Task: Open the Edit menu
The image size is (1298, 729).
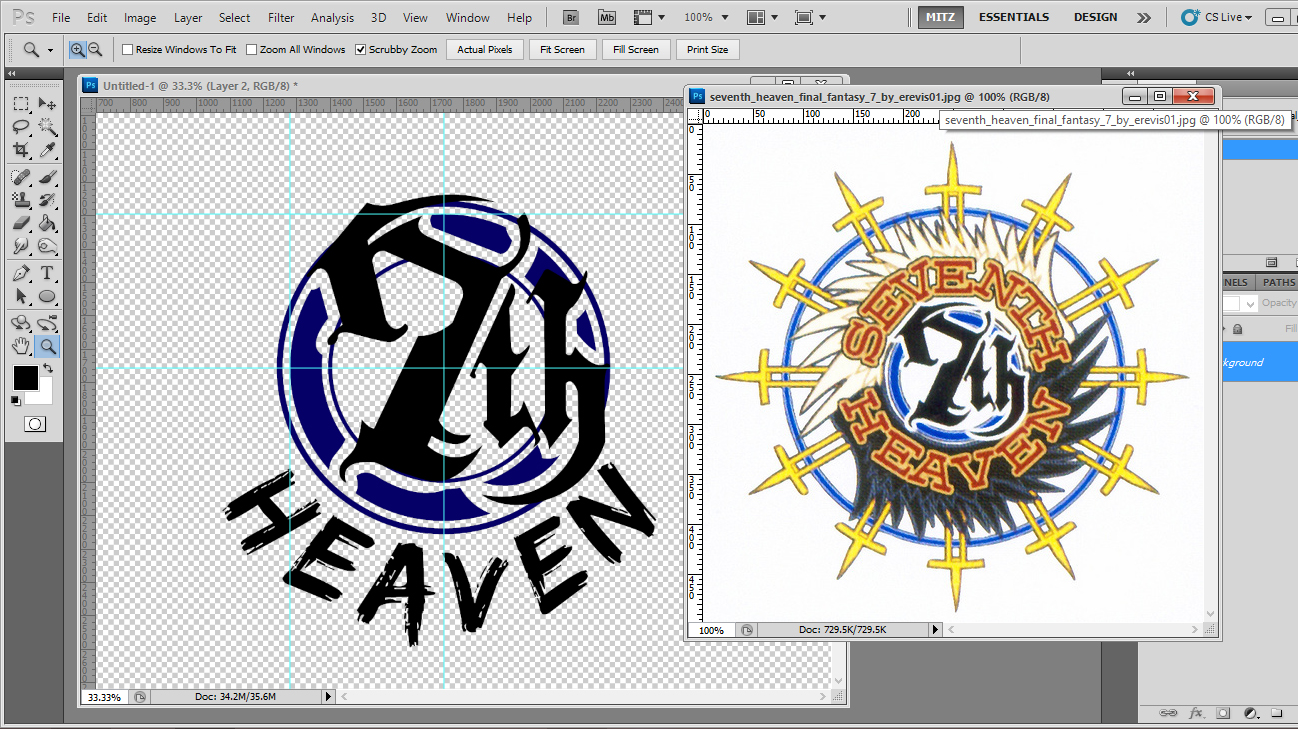Action: (x=97, y=17)
